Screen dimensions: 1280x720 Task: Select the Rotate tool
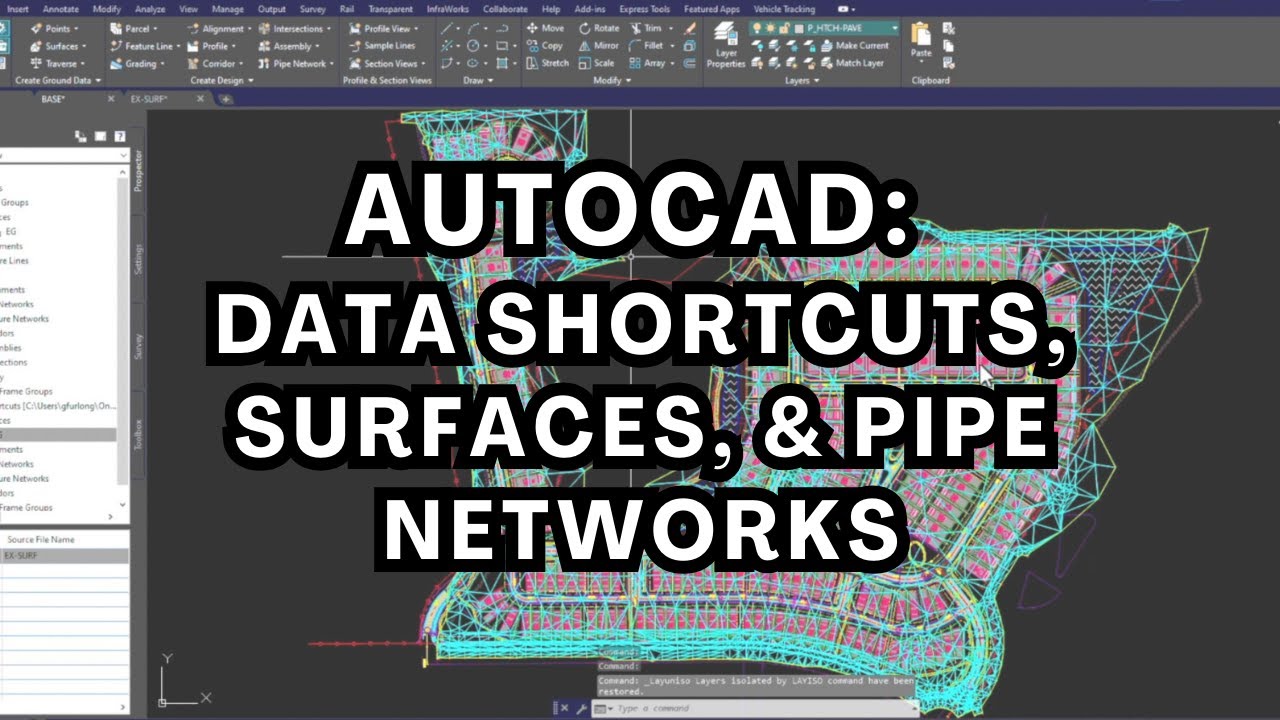pos(599,28)
